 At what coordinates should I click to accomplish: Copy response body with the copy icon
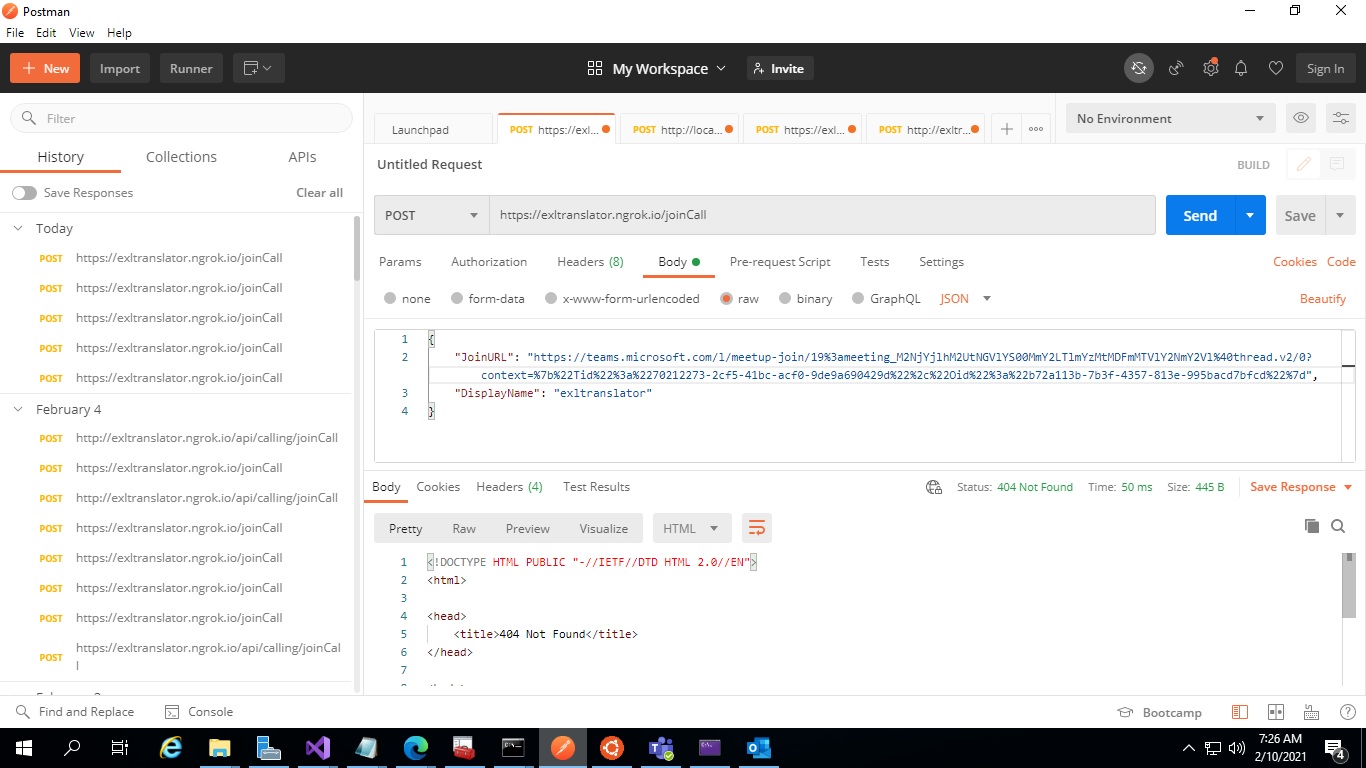[1312, 526]
